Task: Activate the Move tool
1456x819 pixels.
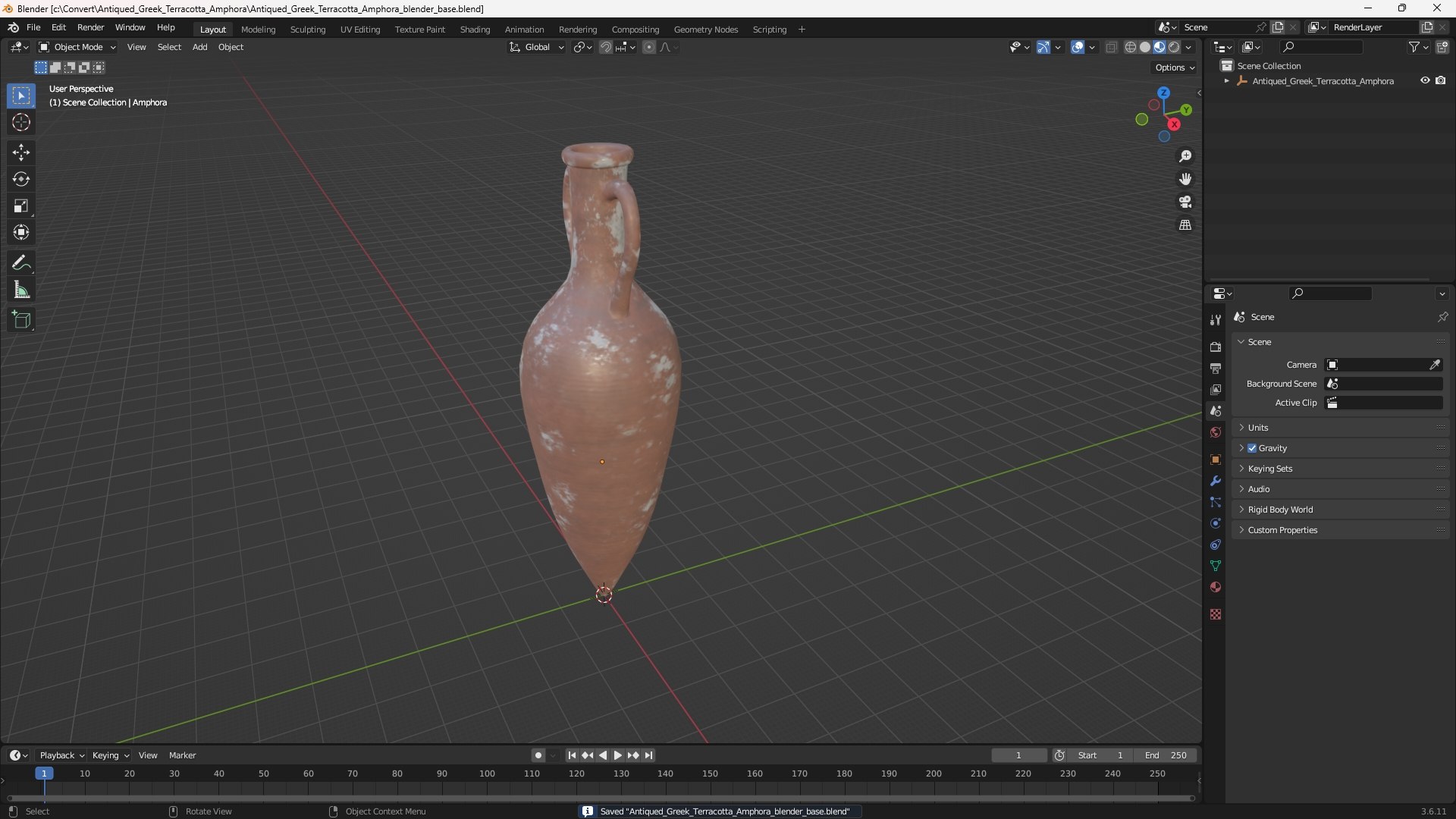Action: click(21, 152)
